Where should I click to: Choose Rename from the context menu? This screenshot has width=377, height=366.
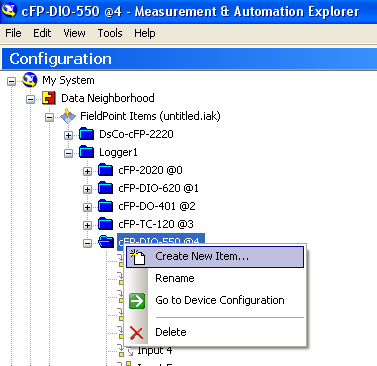click(x=175, y=278)
